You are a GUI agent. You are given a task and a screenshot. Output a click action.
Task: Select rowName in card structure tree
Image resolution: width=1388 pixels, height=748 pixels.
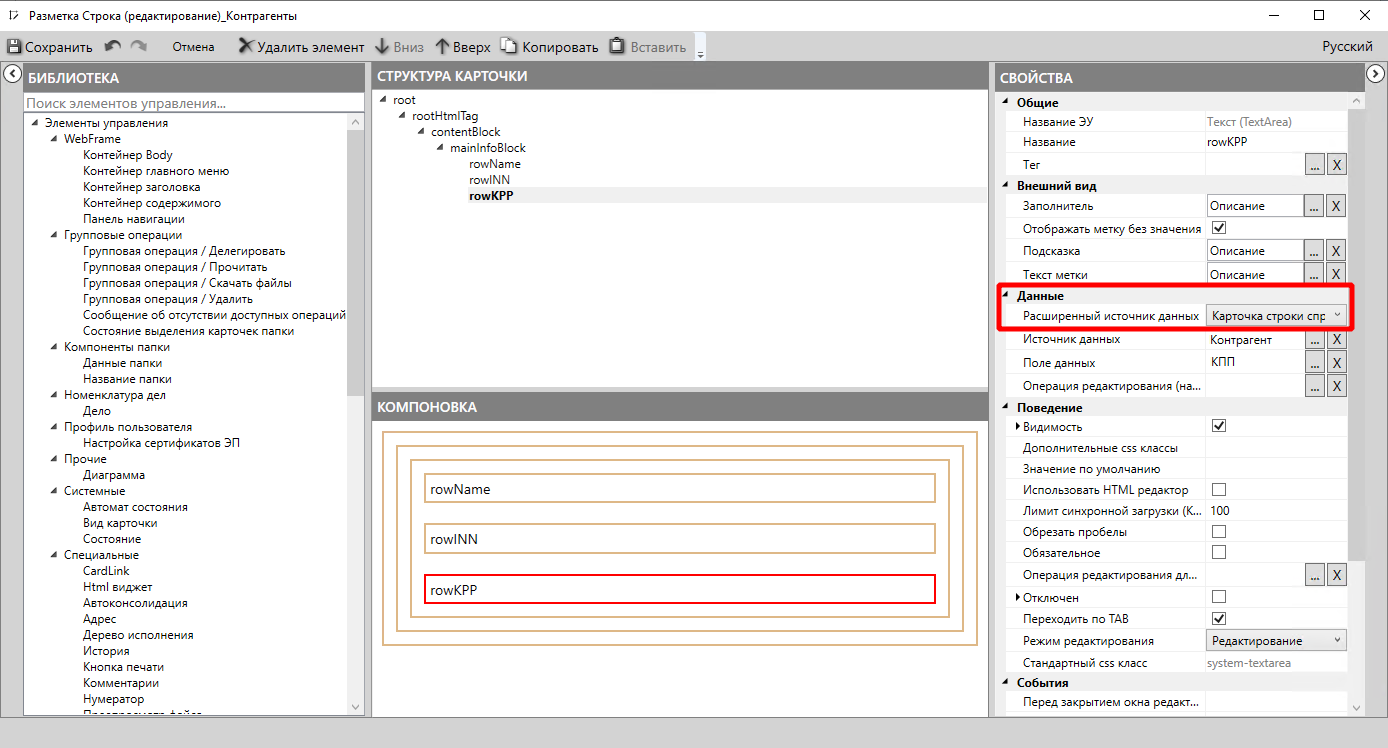pos(494,164)
